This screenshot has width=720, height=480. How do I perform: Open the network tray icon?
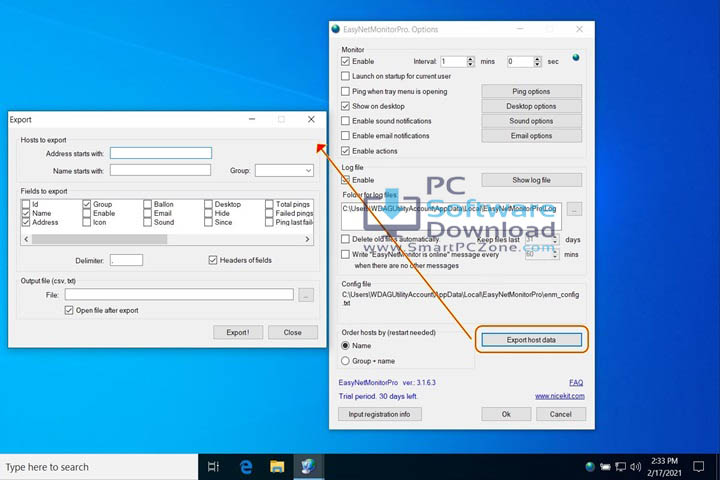click(620, 467)
